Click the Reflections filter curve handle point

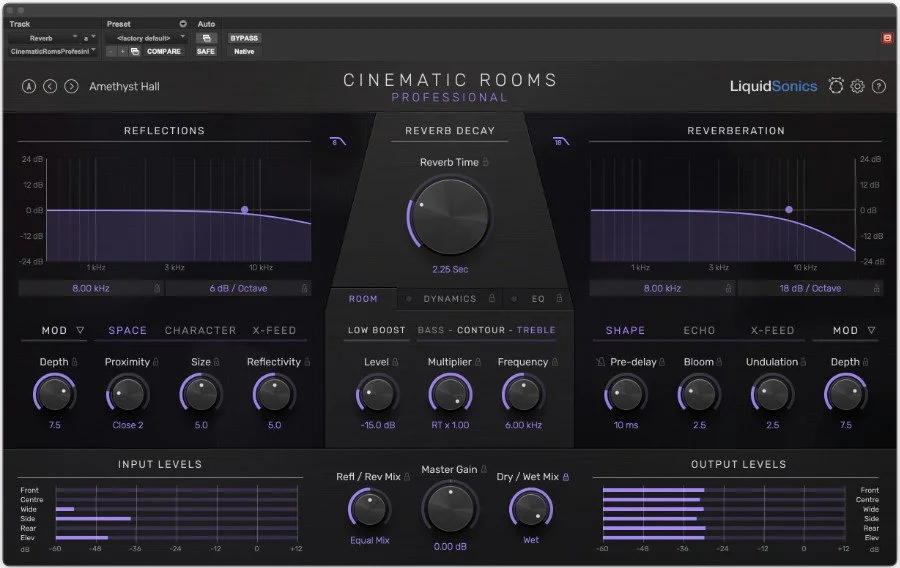click(x=245, y=209)
